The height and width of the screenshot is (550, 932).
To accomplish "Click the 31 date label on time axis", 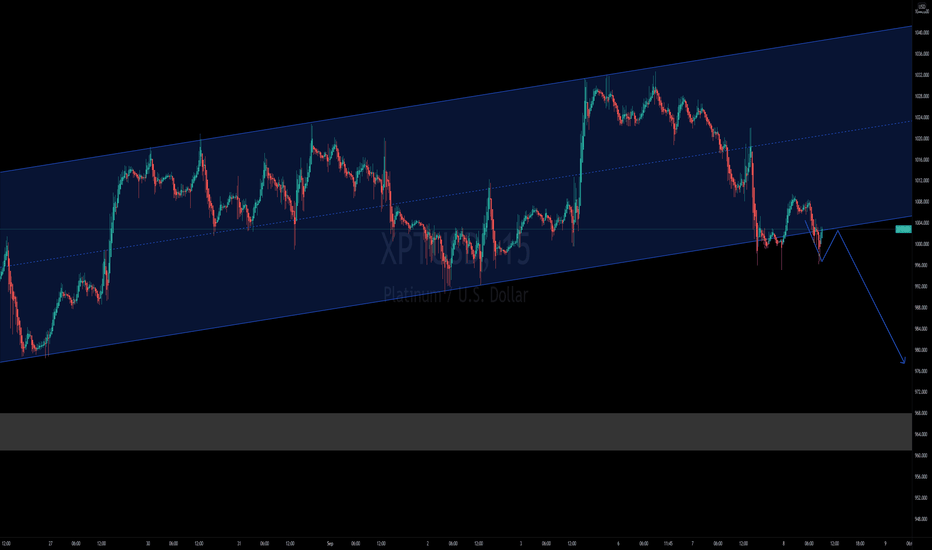I will [x=239, y=543].
